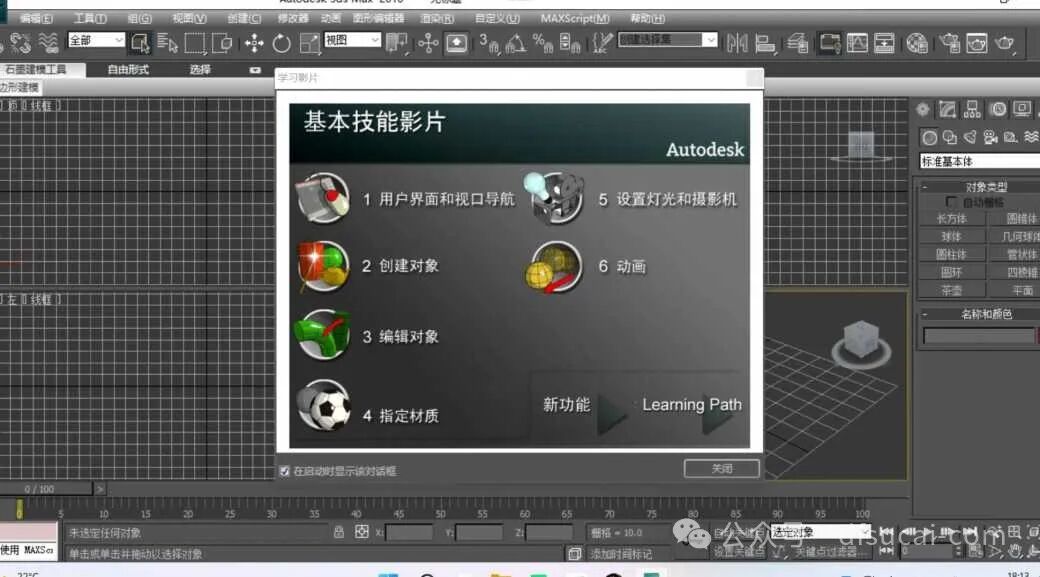Uncheck 在启动时显示该对话框 option
This screenshot has height=577, width=1040.
(x=285, y=469)
